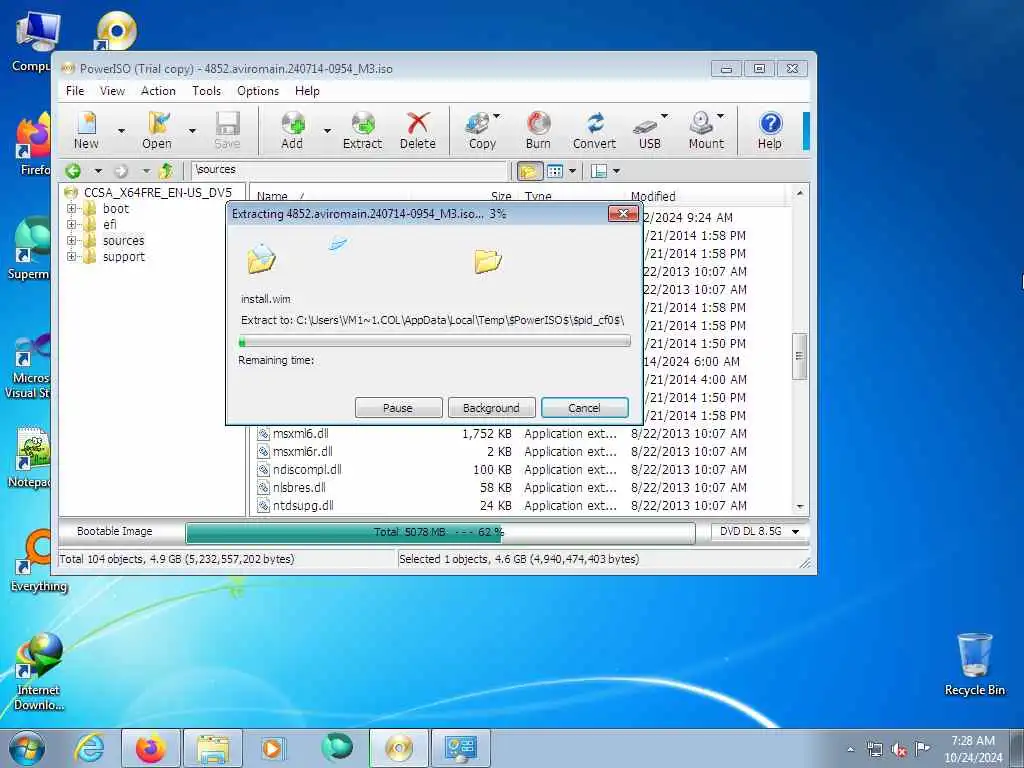
Task: Close the Extracting dialog
Action: coord(623,214)
